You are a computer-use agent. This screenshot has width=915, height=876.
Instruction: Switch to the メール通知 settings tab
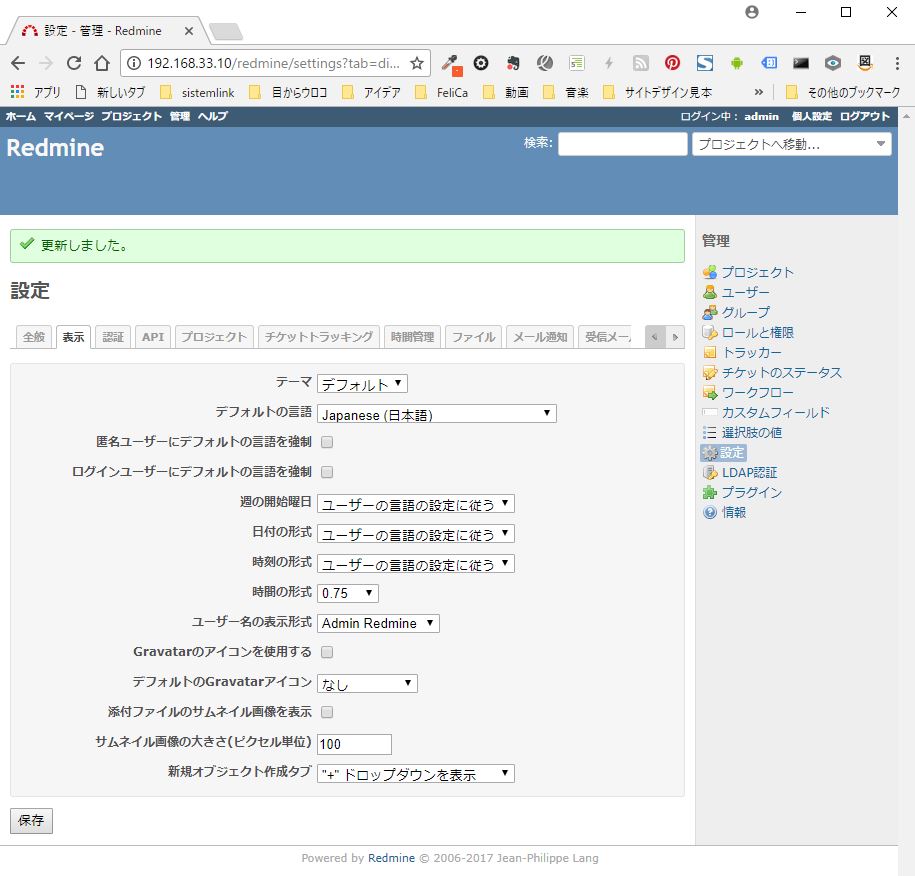coord(540,337)
